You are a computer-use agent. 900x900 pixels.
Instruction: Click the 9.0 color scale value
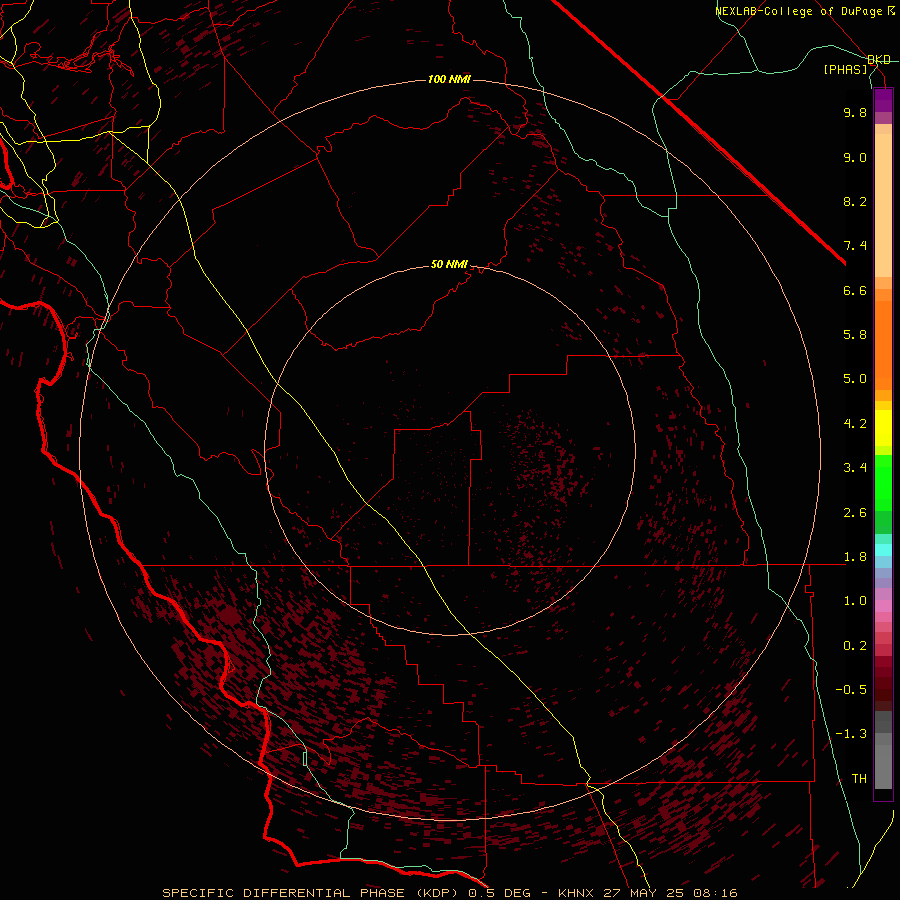(x=855, y=157)
